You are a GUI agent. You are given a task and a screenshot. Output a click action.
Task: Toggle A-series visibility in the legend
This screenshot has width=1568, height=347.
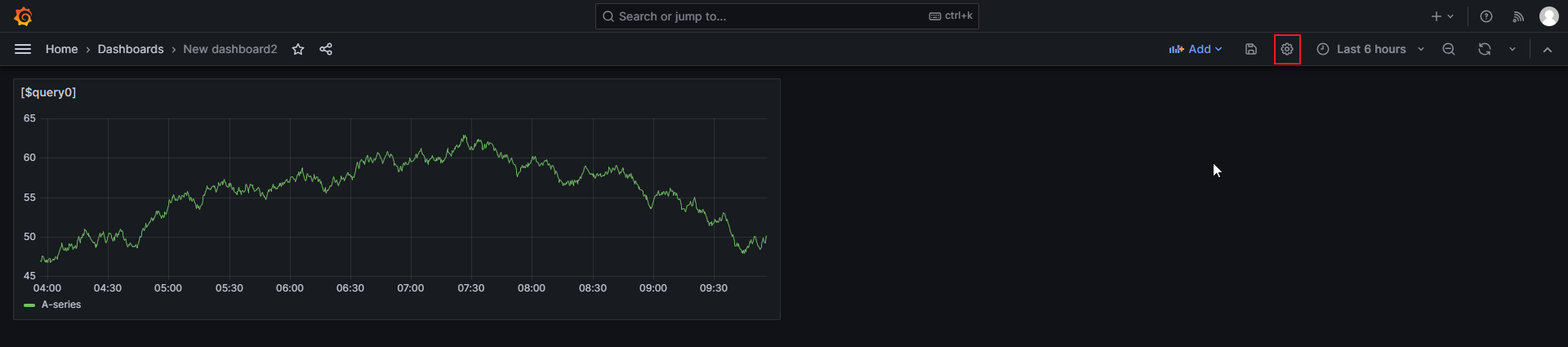[x=61, y=305]
